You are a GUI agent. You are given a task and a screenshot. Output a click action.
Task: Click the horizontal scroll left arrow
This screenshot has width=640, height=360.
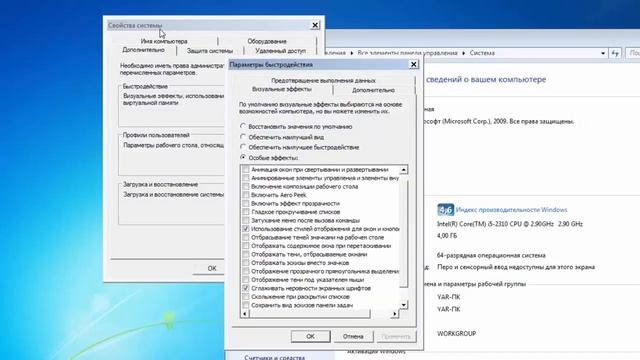[245, 314]
